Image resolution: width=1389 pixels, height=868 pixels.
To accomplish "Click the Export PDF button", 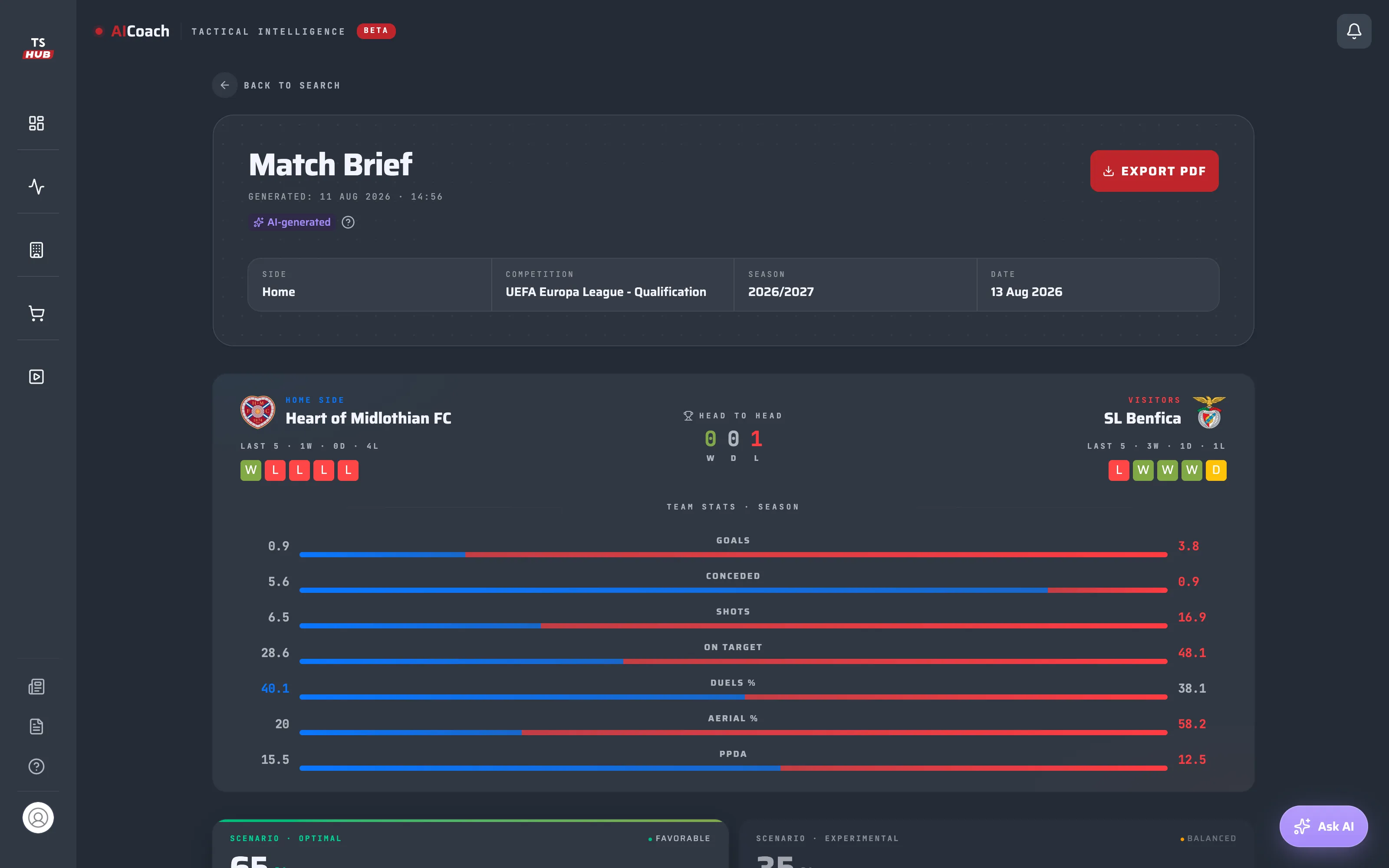I will click(x=1154, y=171).
